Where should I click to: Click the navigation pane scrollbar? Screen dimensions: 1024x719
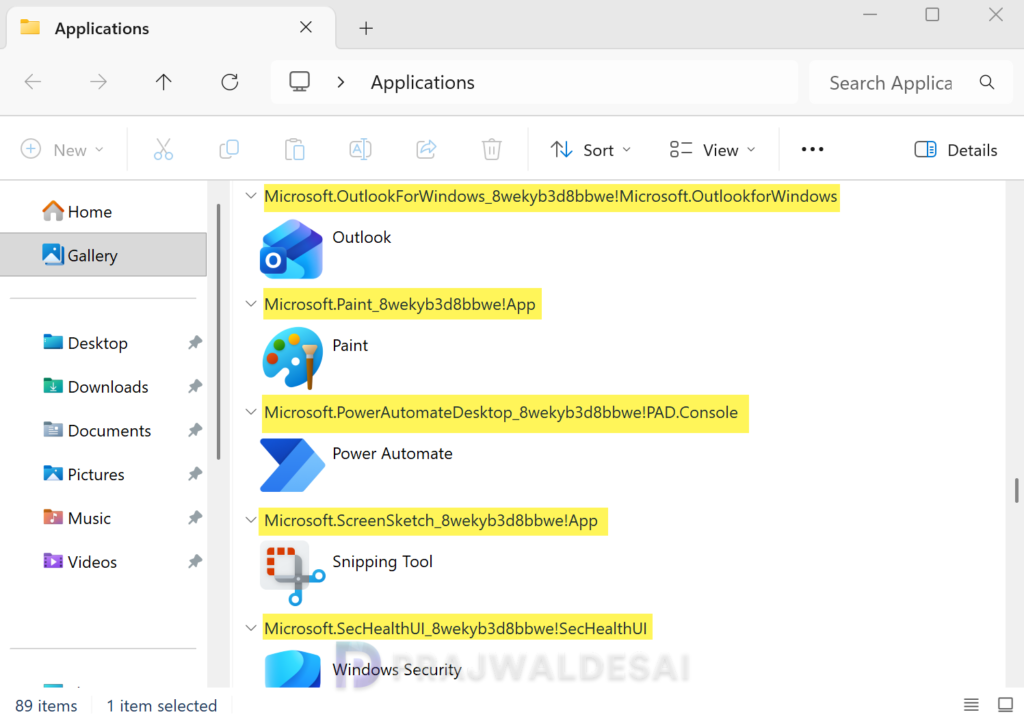tap(218, 332)
